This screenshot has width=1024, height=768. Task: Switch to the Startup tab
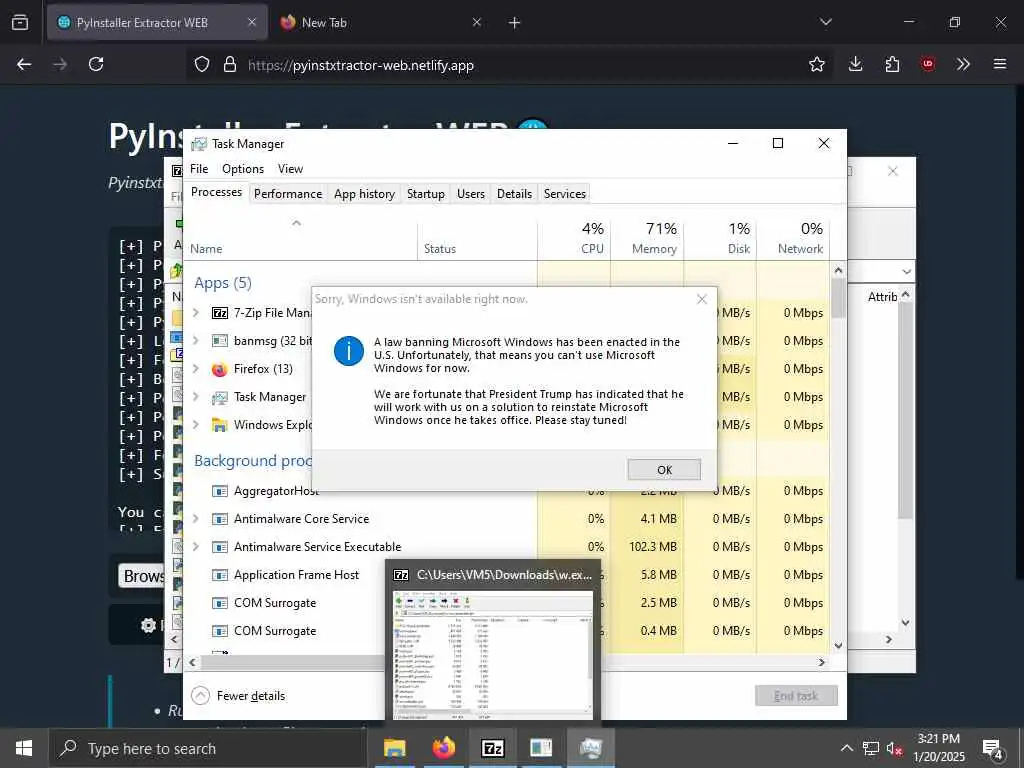(x=425, y=194)
